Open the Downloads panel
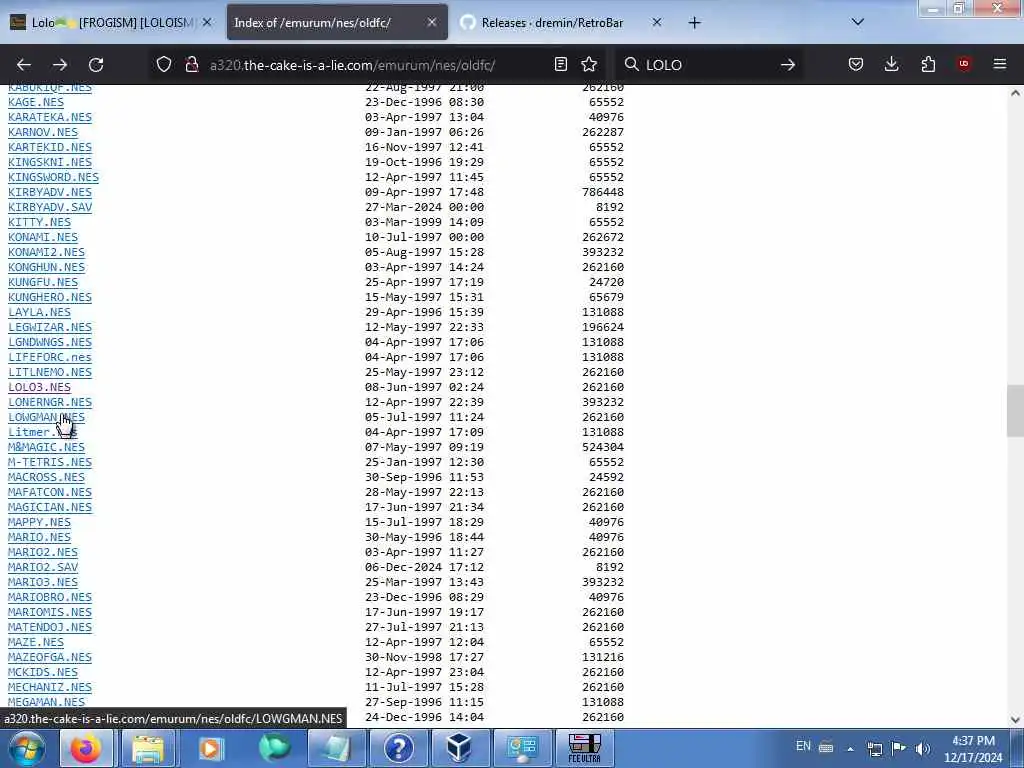This screenshot has width=1024, height=768. coord(891,64)
